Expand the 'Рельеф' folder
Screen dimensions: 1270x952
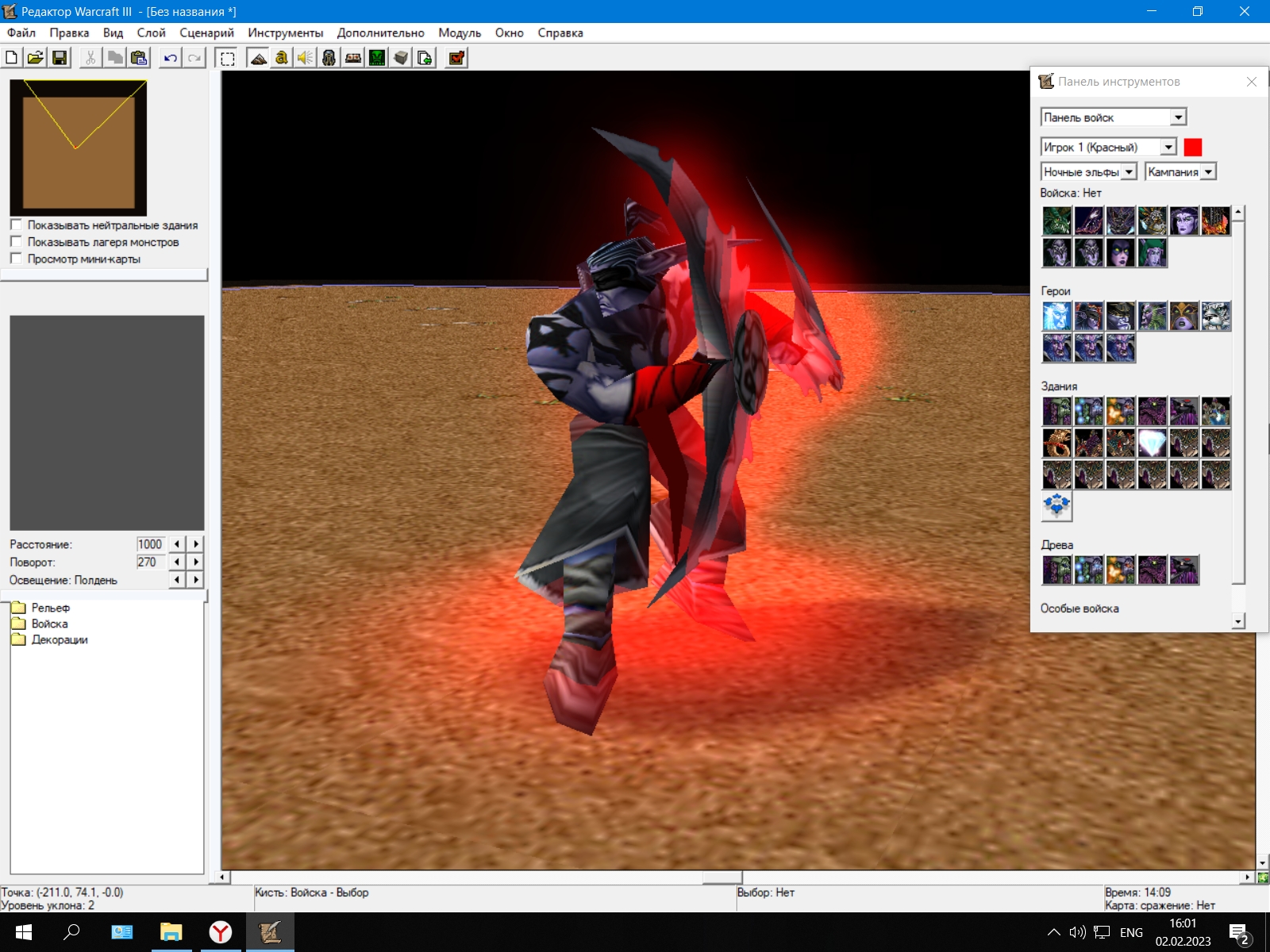pos(40,608)
